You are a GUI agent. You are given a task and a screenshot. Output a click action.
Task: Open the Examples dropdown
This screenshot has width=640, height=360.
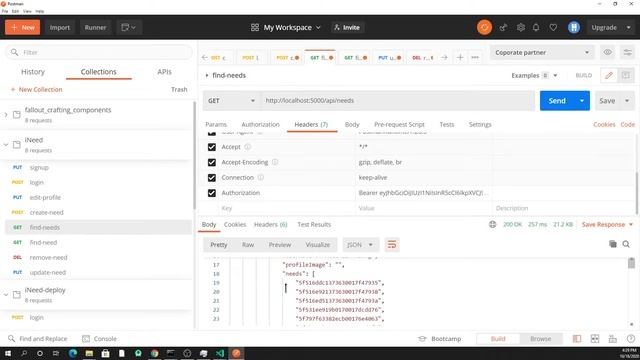pyautogui.click(x=534, y=76)
